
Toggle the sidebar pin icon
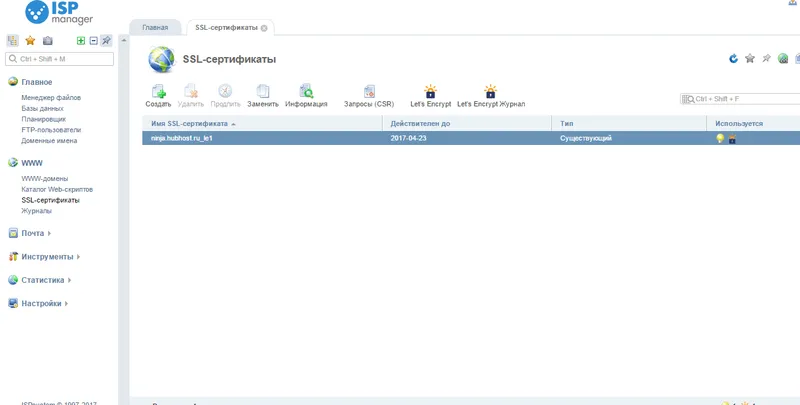[106, 41]
